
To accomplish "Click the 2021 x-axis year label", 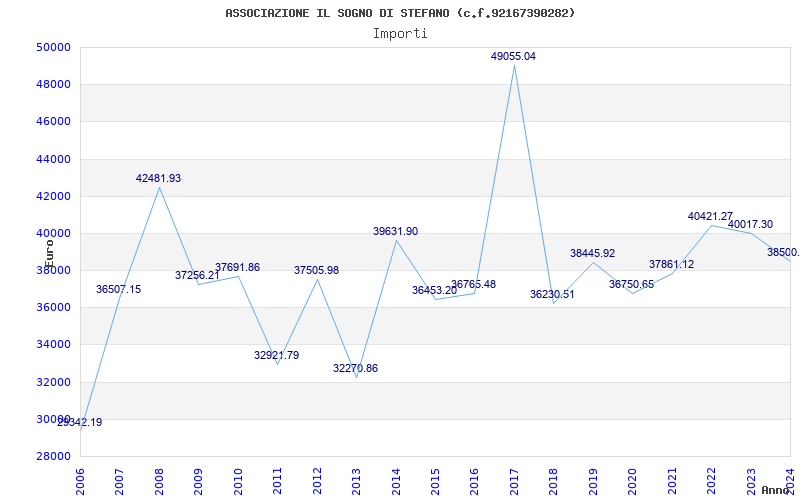I will pyautogui.click(x=672, y=482).
